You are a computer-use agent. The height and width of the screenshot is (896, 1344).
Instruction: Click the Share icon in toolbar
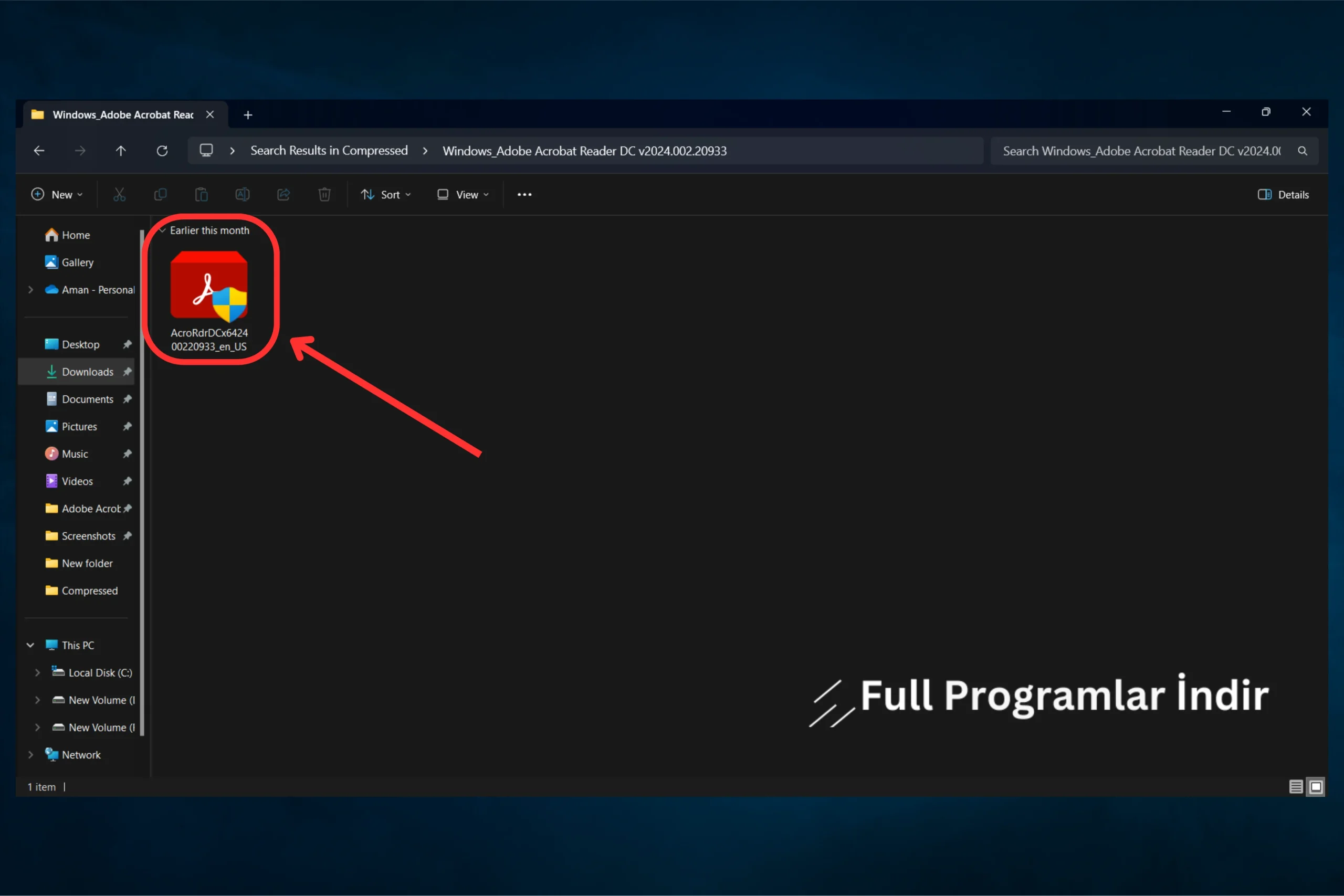pos(283,195)
